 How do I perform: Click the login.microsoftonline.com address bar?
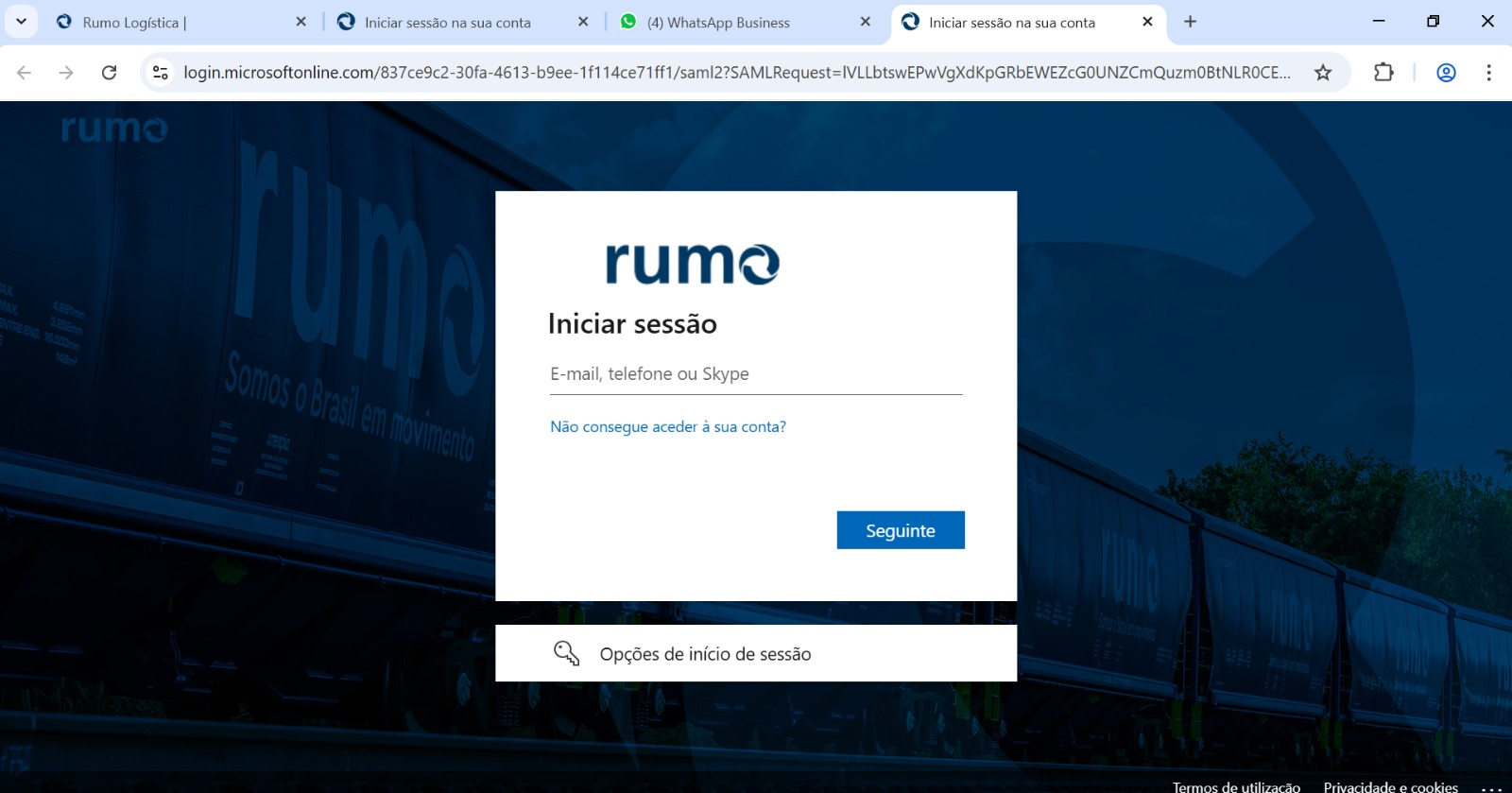click(736, 73)
